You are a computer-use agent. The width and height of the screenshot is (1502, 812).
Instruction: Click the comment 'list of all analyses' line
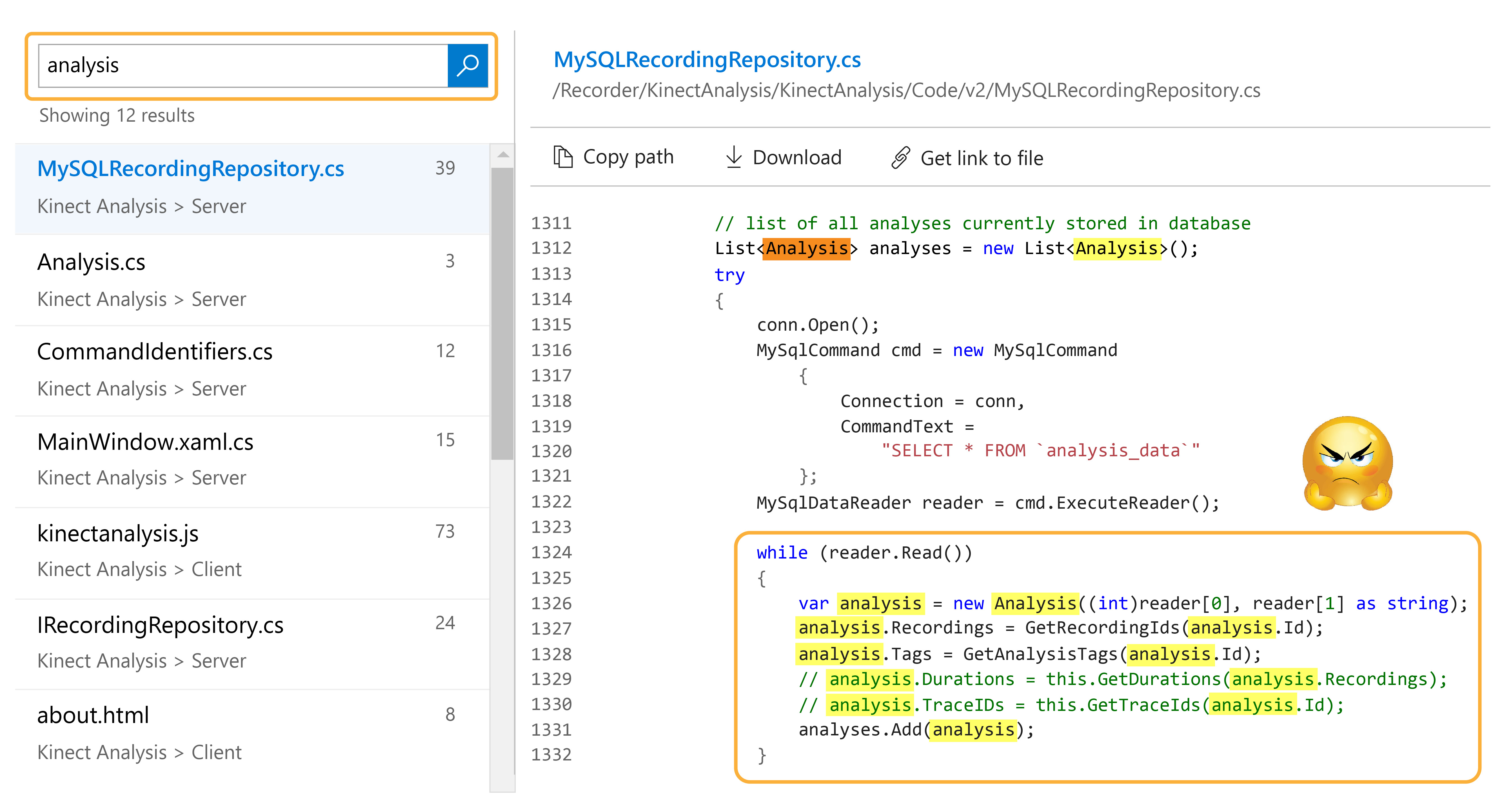[x=982, y=224]
